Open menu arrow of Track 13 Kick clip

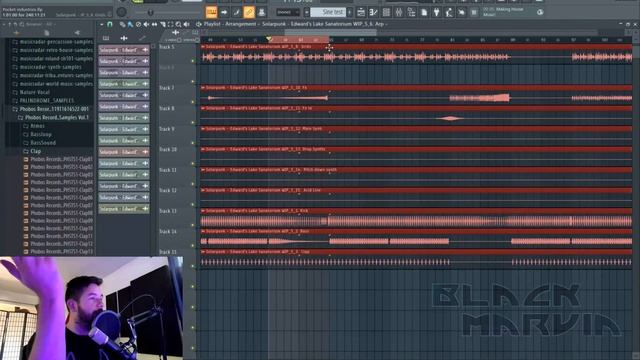click(203, 211)
